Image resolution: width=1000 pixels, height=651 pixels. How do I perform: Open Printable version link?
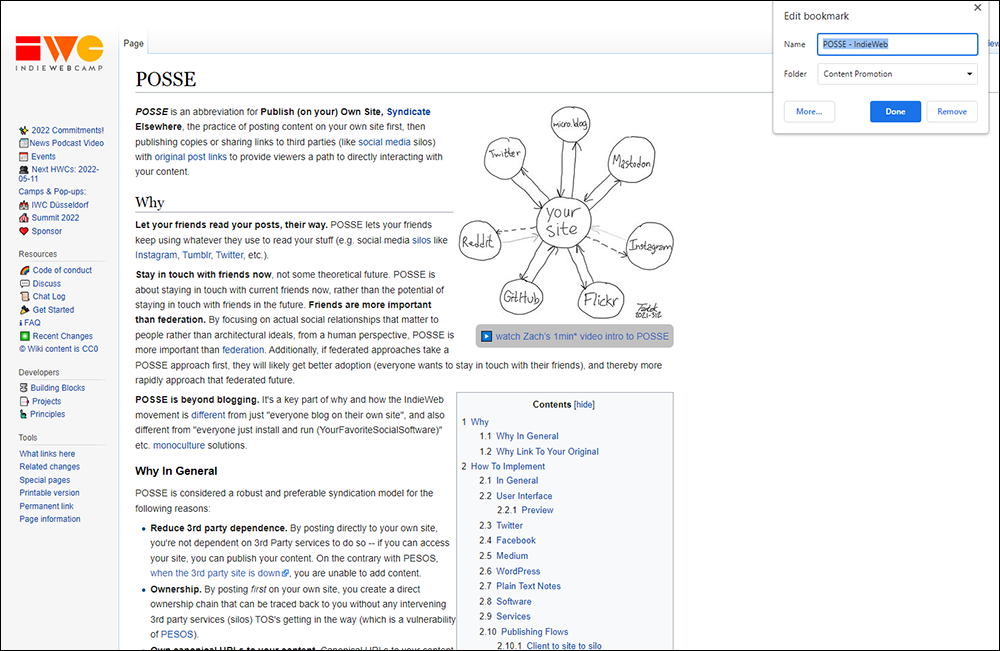(50, 493)
